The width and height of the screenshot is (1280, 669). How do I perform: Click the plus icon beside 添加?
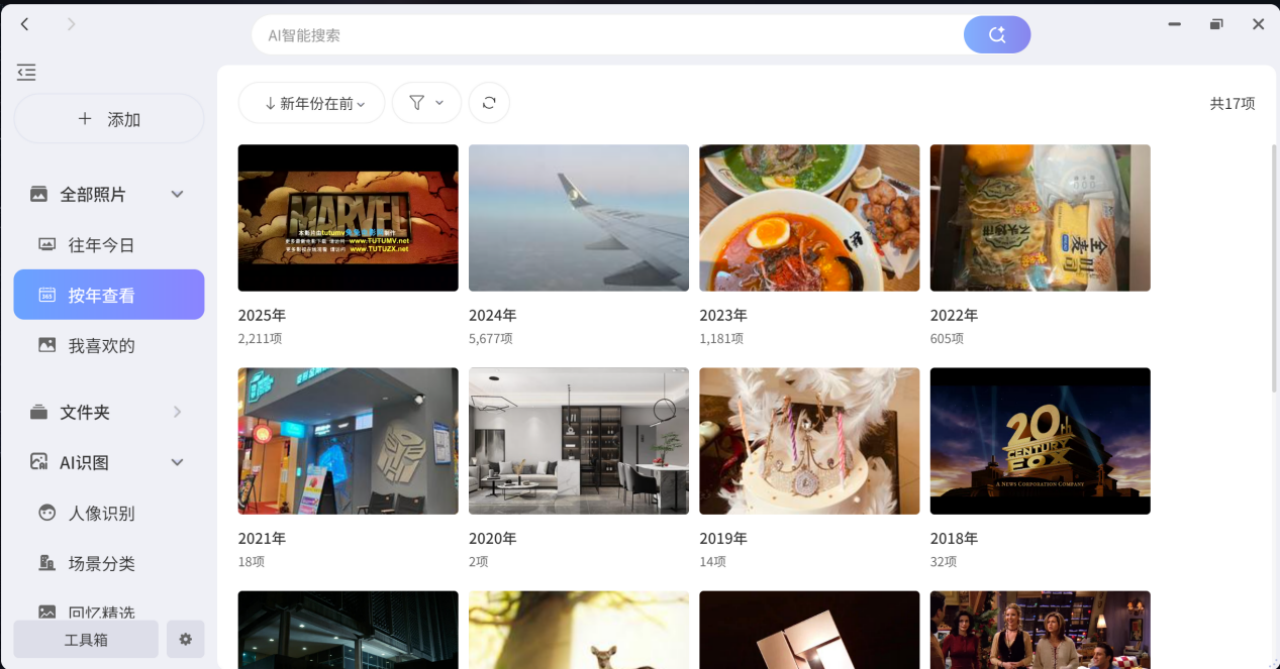tap(85, 119)
